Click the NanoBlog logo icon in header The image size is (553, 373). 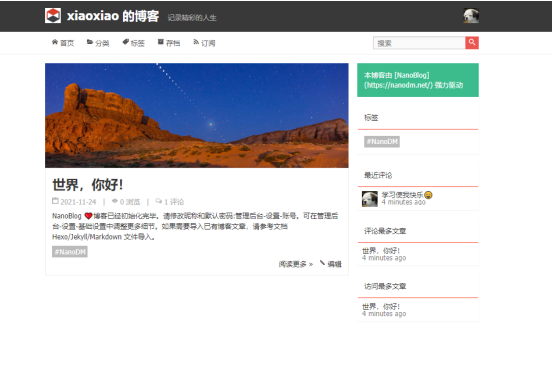(53, 16)
